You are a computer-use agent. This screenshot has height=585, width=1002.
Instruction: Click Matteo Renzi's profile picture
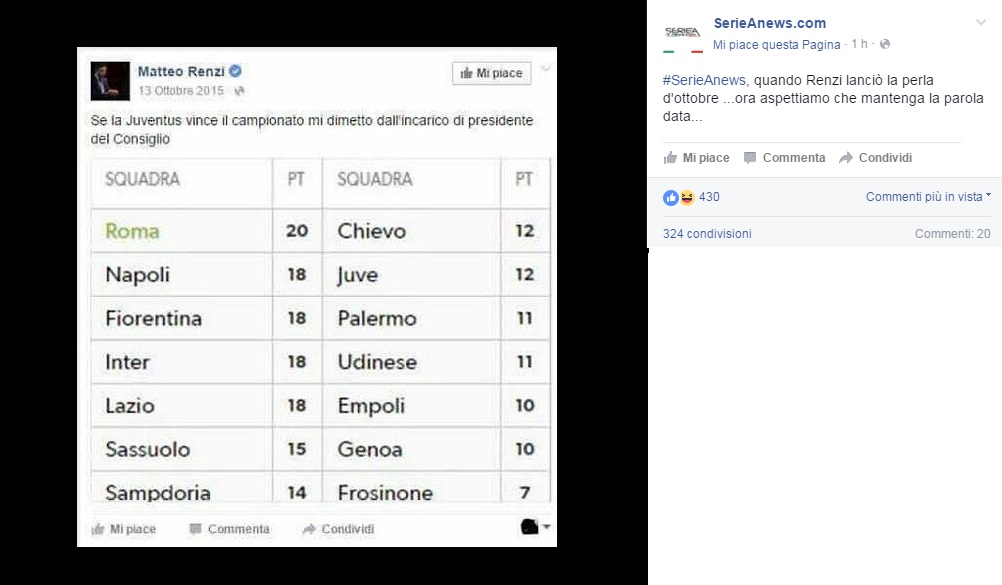(x=110, y=81)
